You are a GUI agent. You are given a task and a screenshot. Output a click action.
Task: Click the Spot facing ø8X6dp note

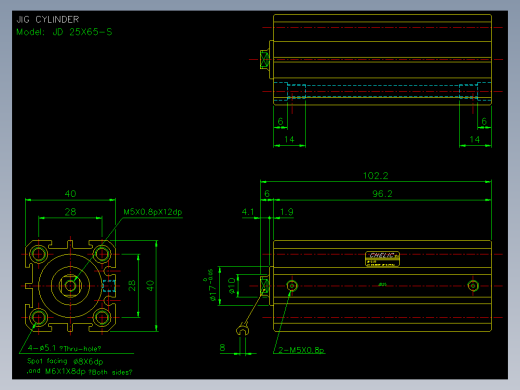[x=65, y=361]
